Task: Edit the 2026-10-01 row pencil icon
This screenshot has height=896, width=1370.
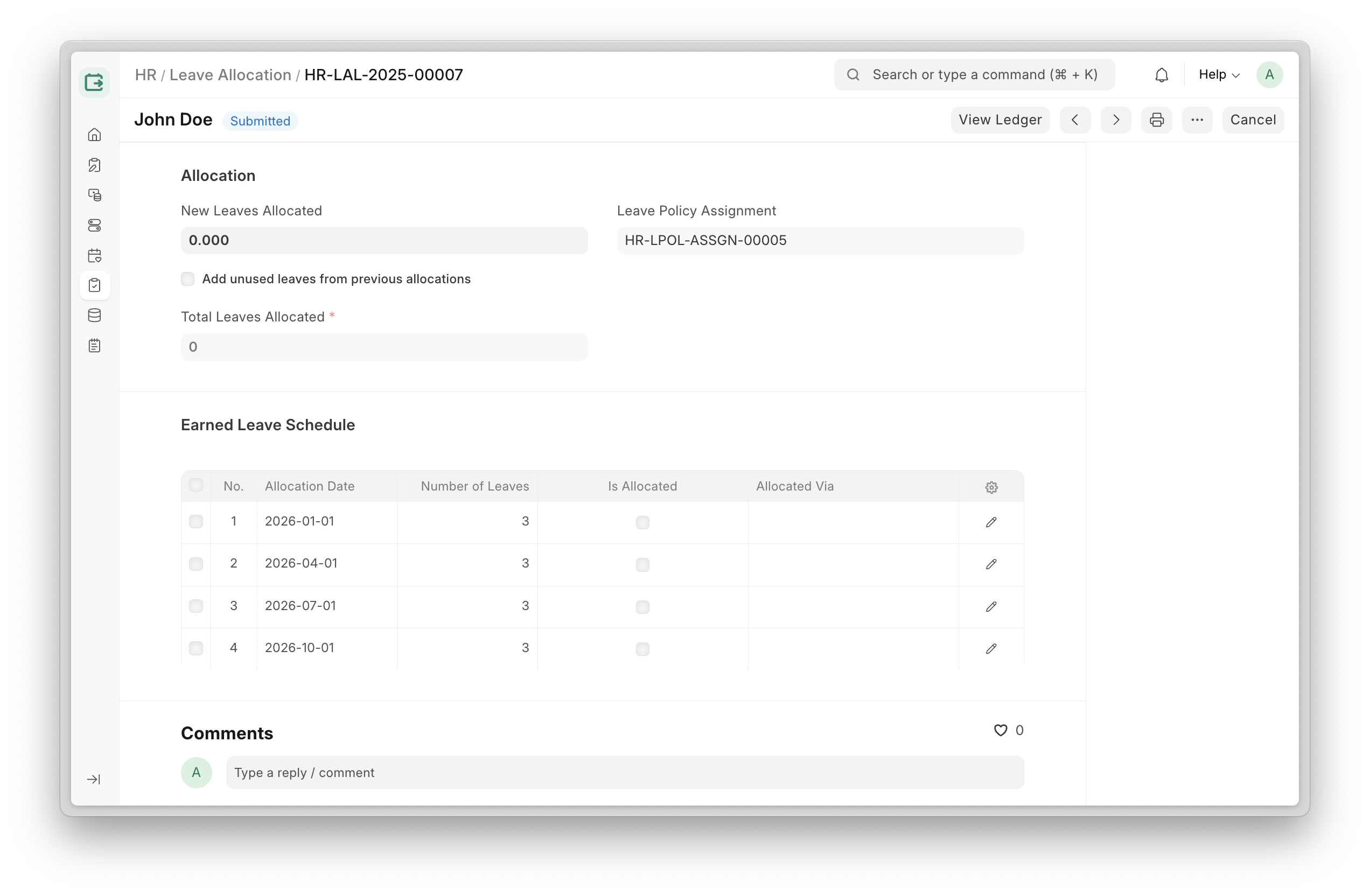Action: tap(991, 648)
